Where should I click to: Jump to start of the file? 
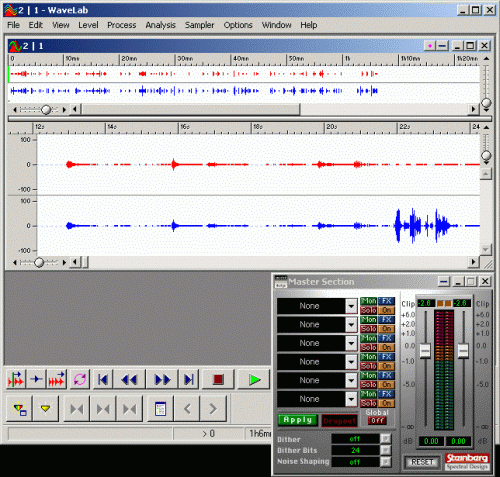(x=103, y=379)
